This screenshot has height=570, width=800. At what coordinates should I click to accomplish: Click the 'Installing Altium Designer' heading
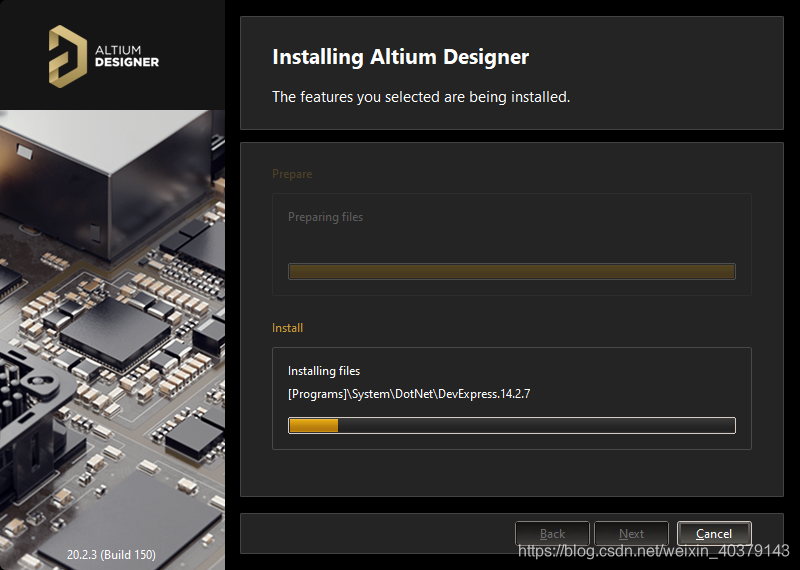(401, 57)
